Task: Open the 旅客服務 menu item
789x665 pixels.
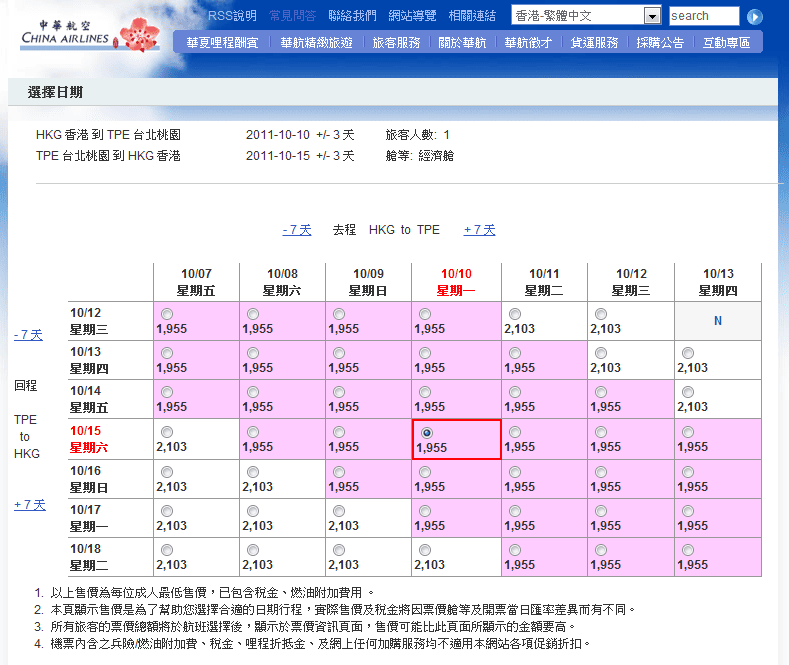Action: click(x=396, y=43)
